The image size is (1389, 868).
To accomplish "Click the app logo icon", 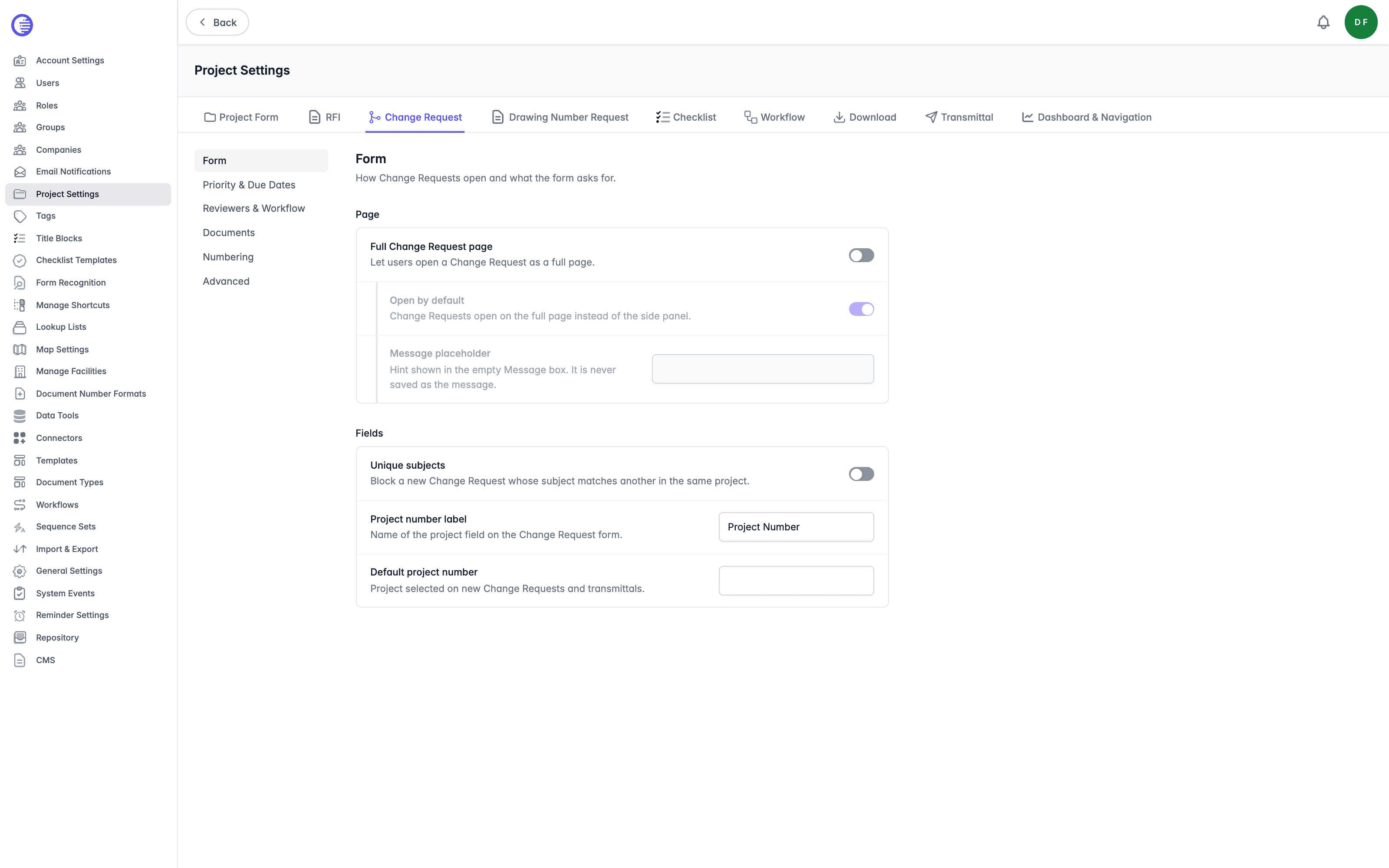I will [22, 25].
